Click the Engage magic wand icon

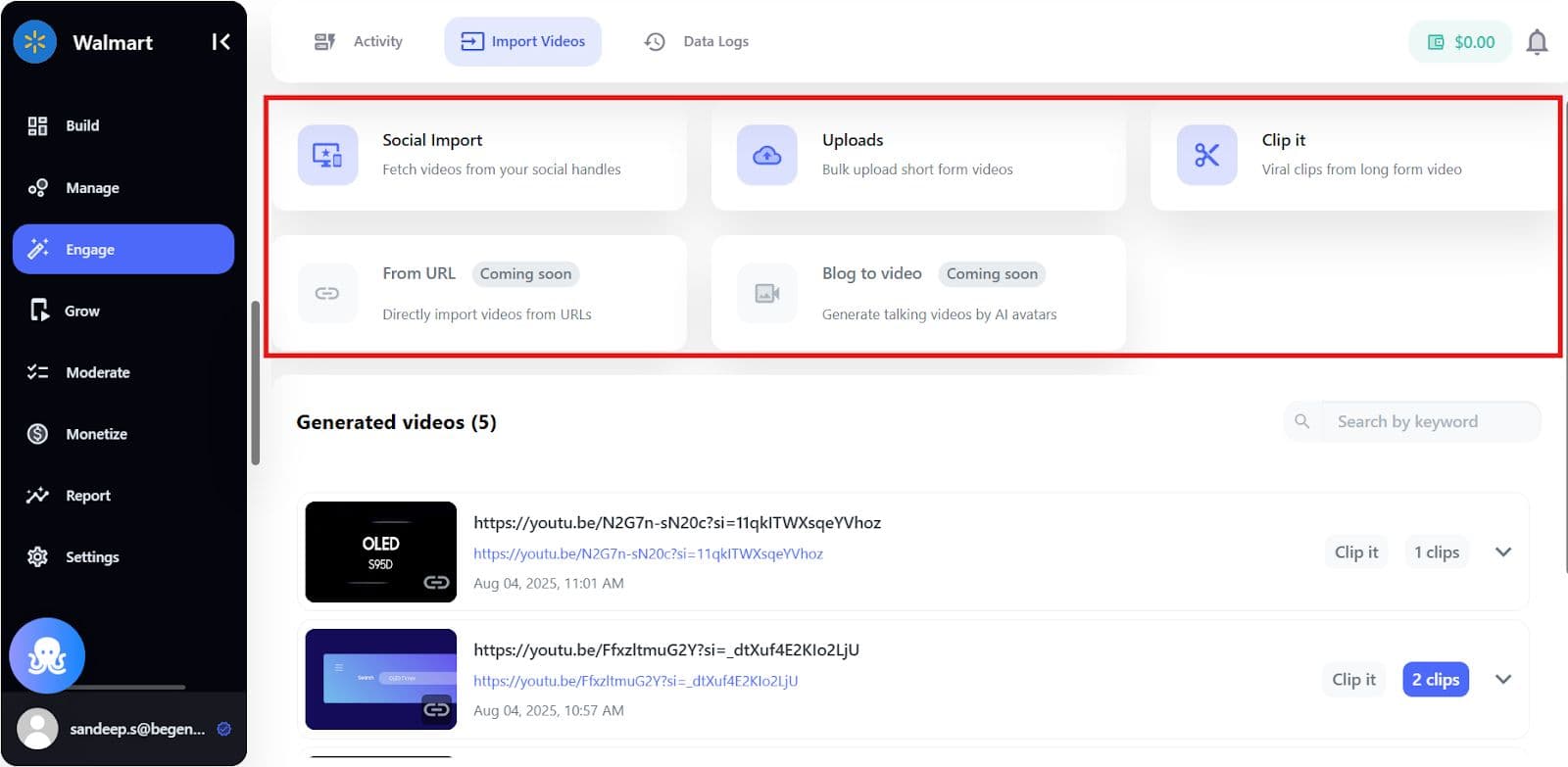[37, 249]
